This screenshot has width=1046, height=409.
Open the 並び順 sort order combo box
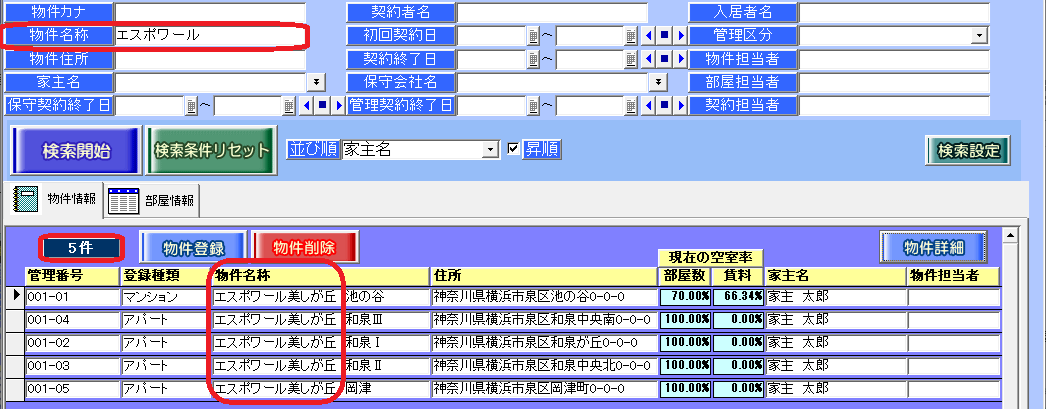tap(490, 149)
